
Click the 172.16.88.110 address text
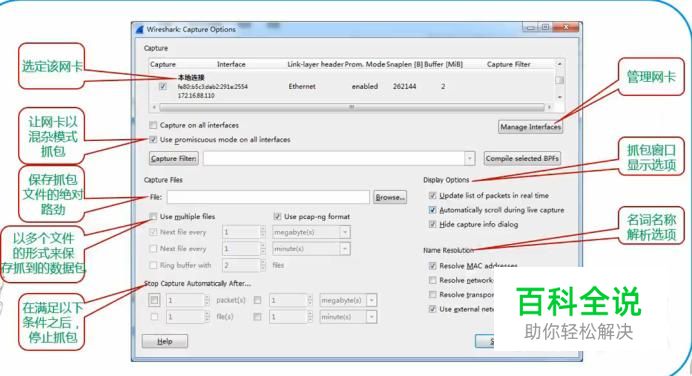[196, 95]
